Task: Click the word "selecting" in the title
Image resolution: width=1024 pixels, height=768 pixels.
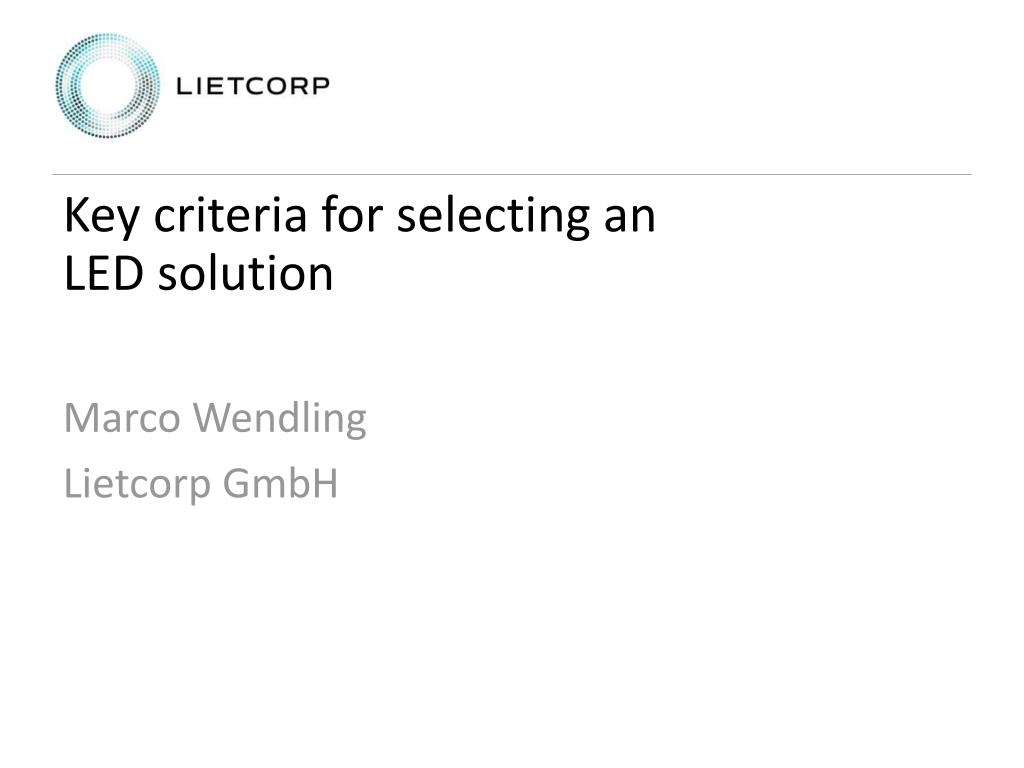Action: pyautogui.click(x=493, y=216)
